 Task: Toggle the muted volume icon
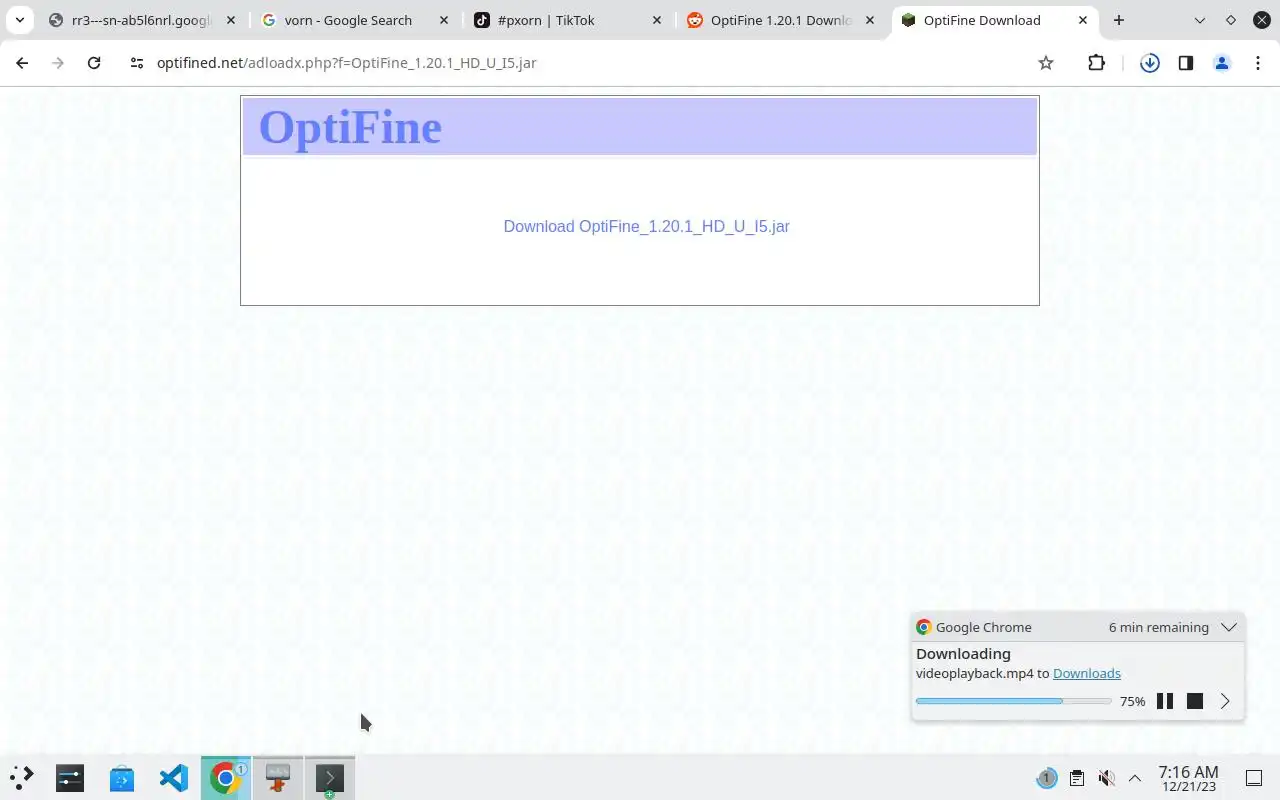1106,778
